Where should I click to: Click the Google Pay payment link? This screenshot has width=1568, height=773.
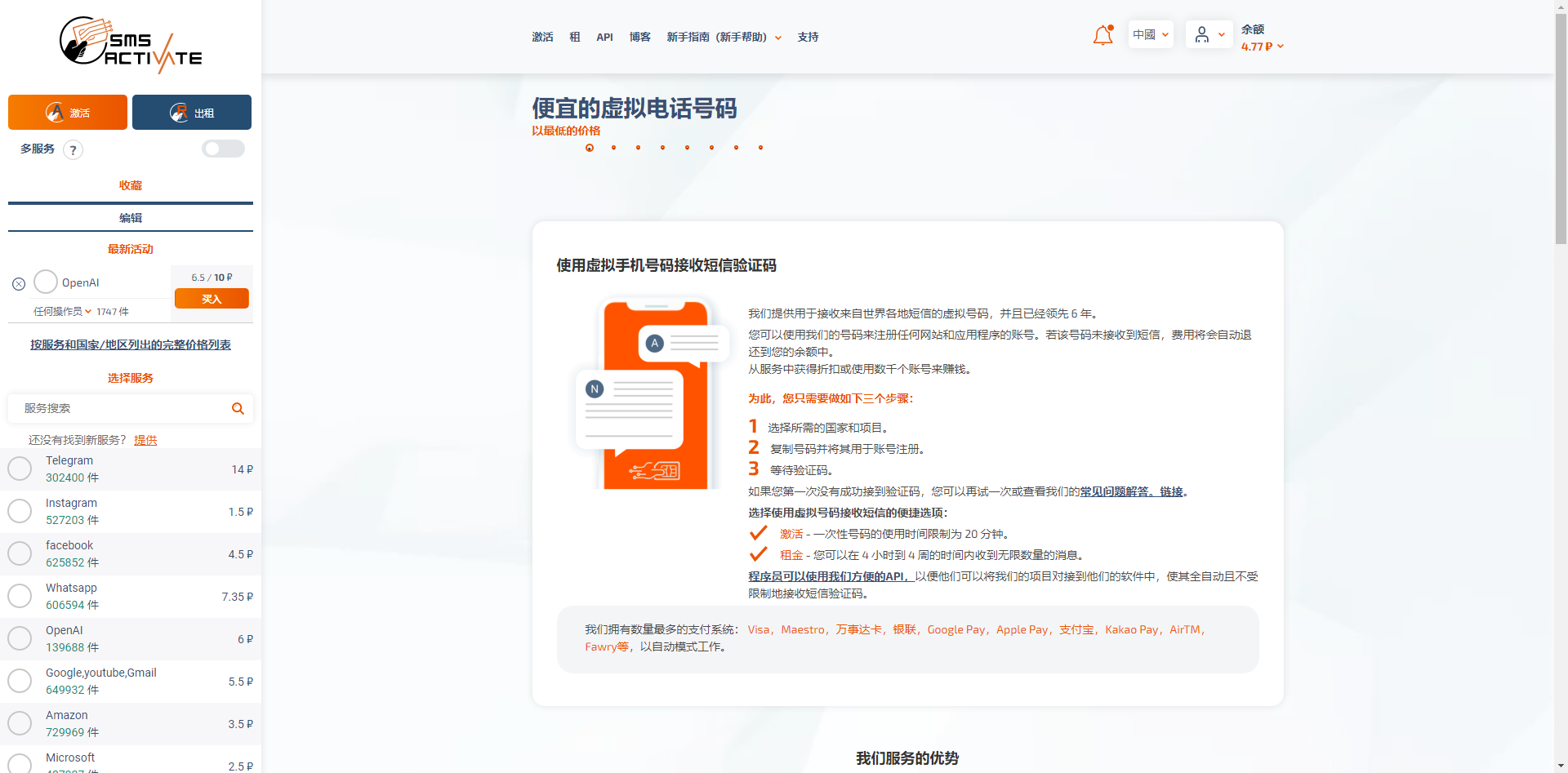(x=955, y=629)
